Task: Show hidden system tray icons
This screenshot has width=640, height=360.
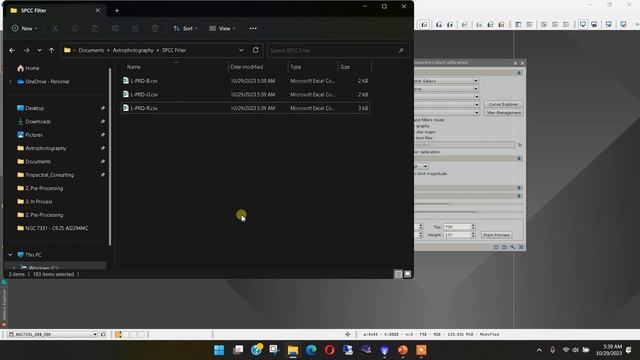Action: click(x=539, y=350)
